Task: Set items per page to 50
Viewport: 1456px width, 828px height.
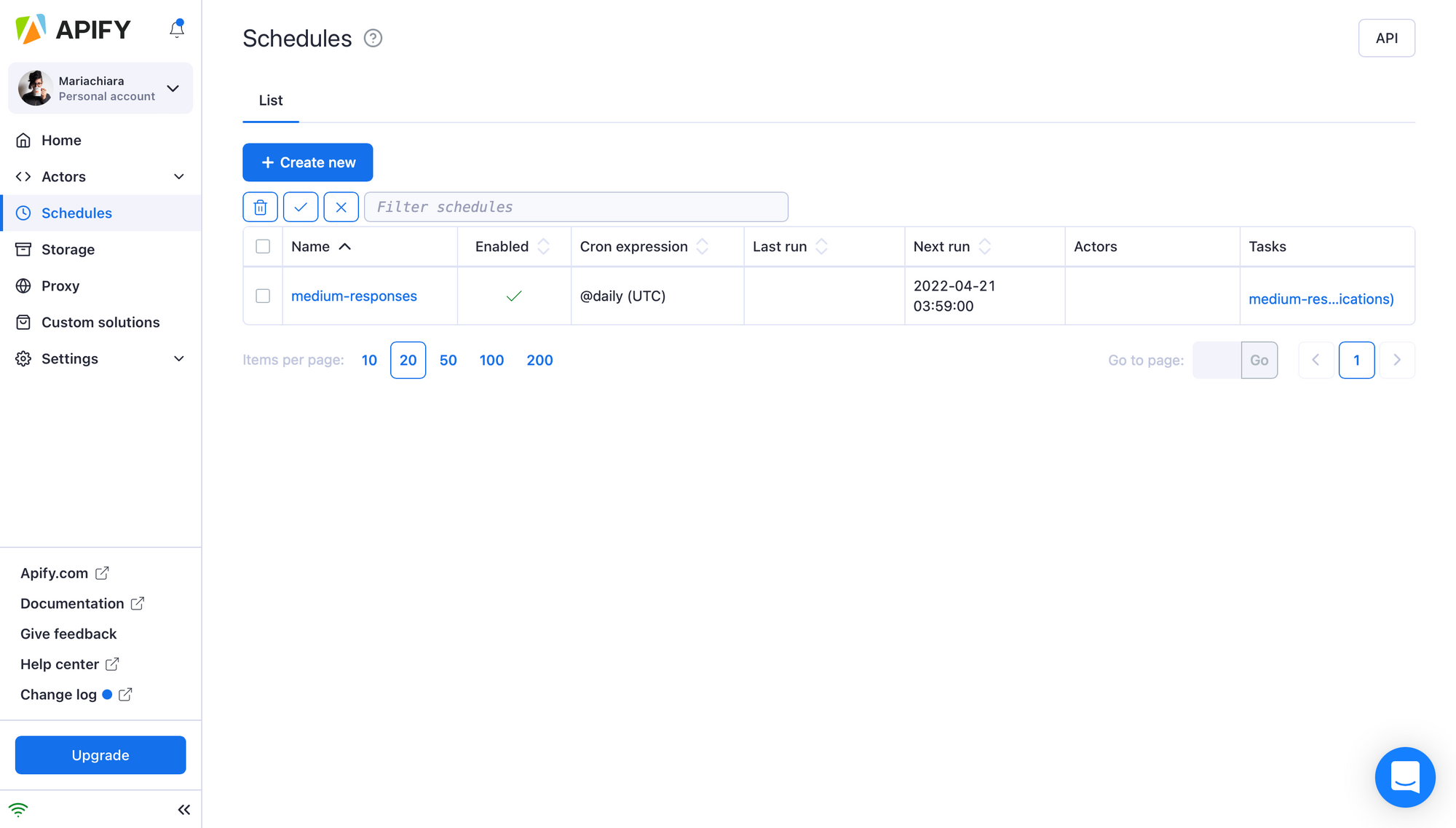Action: pos(448,360)
